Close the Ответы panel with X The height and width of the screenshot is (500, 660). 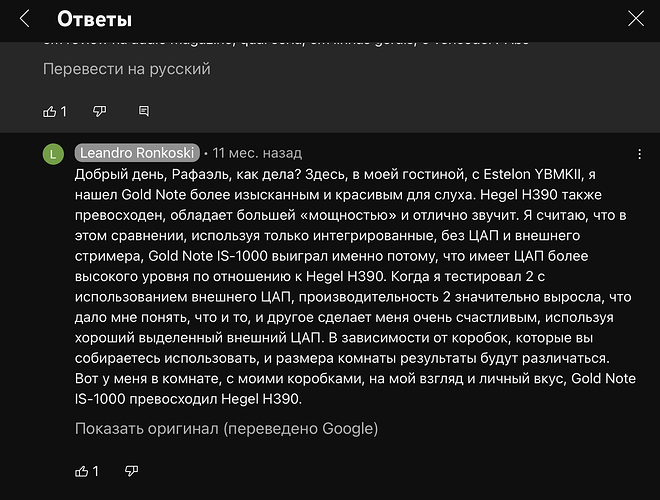(x=636, y=19)
